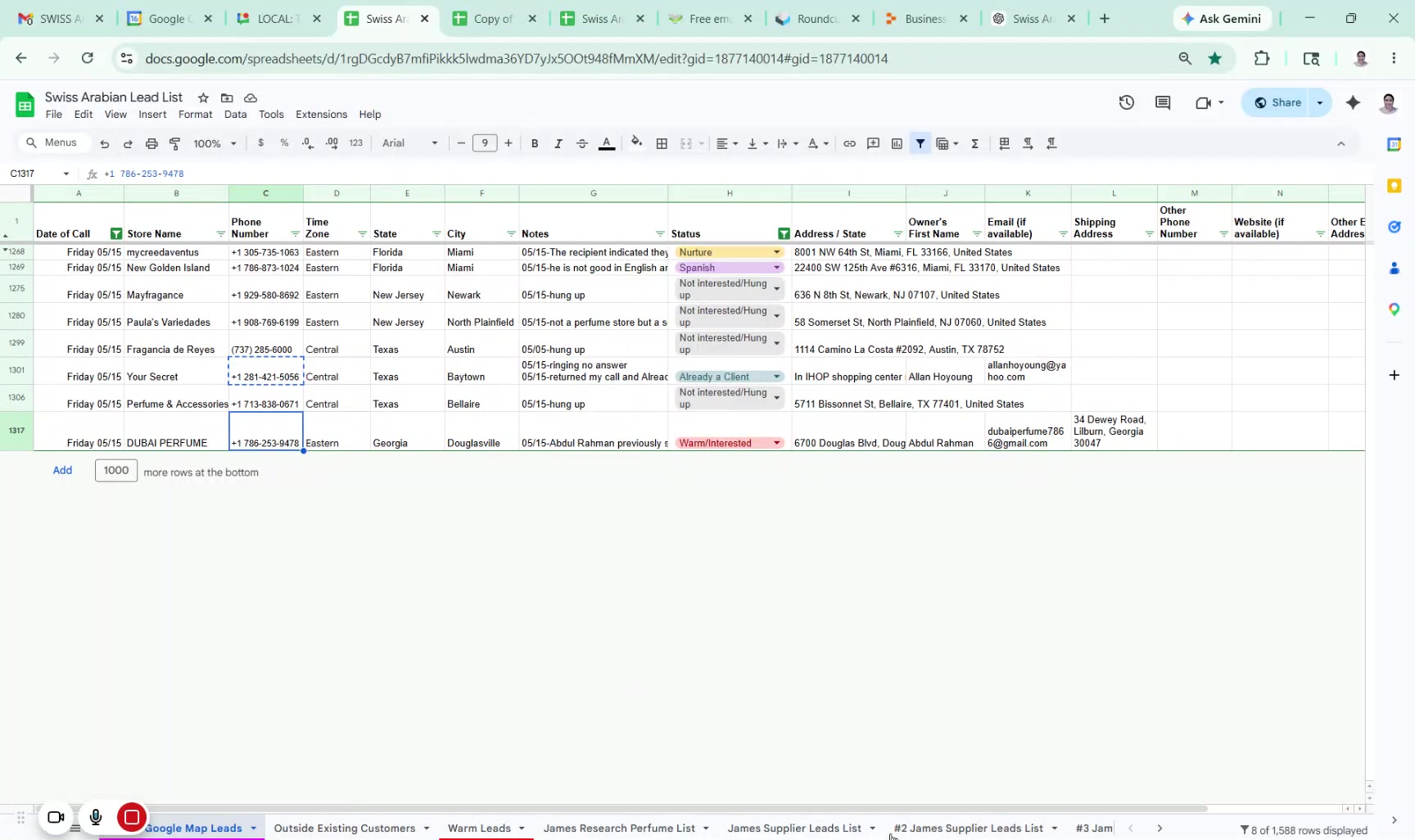Viewport: 1415px width, 840px height.
Task: Open Gemini sparkle icon in header
Action: (x=1353, y=102)
